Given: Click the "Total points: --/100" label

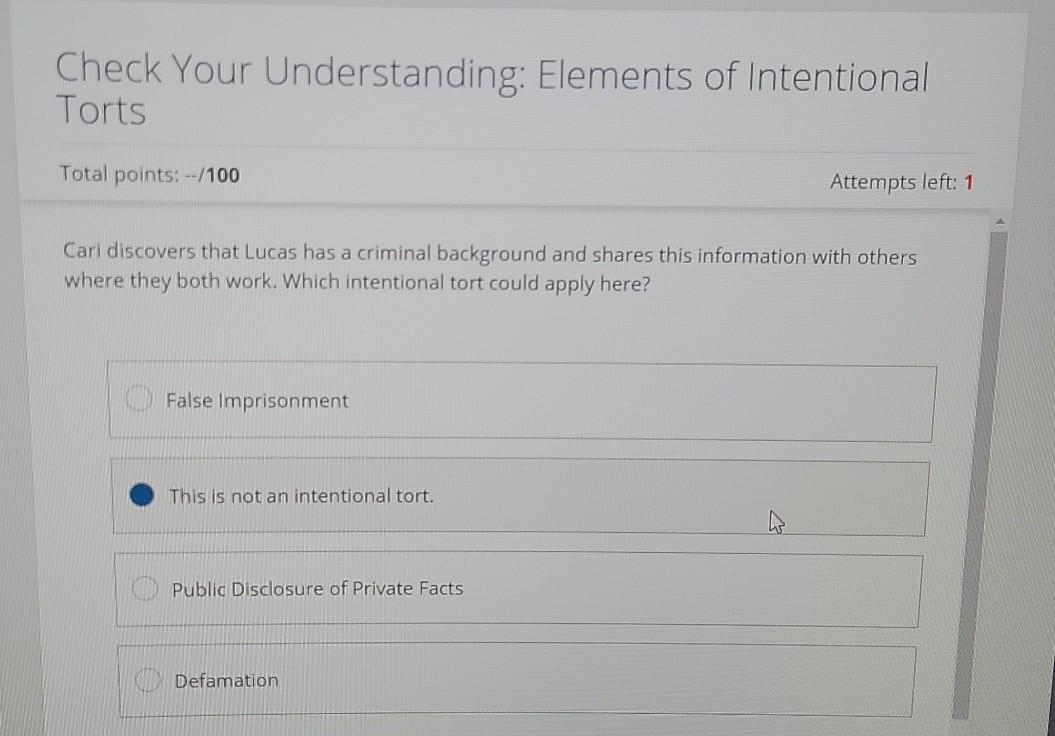Looking at the screenshot, I should [x=149, y=174].
